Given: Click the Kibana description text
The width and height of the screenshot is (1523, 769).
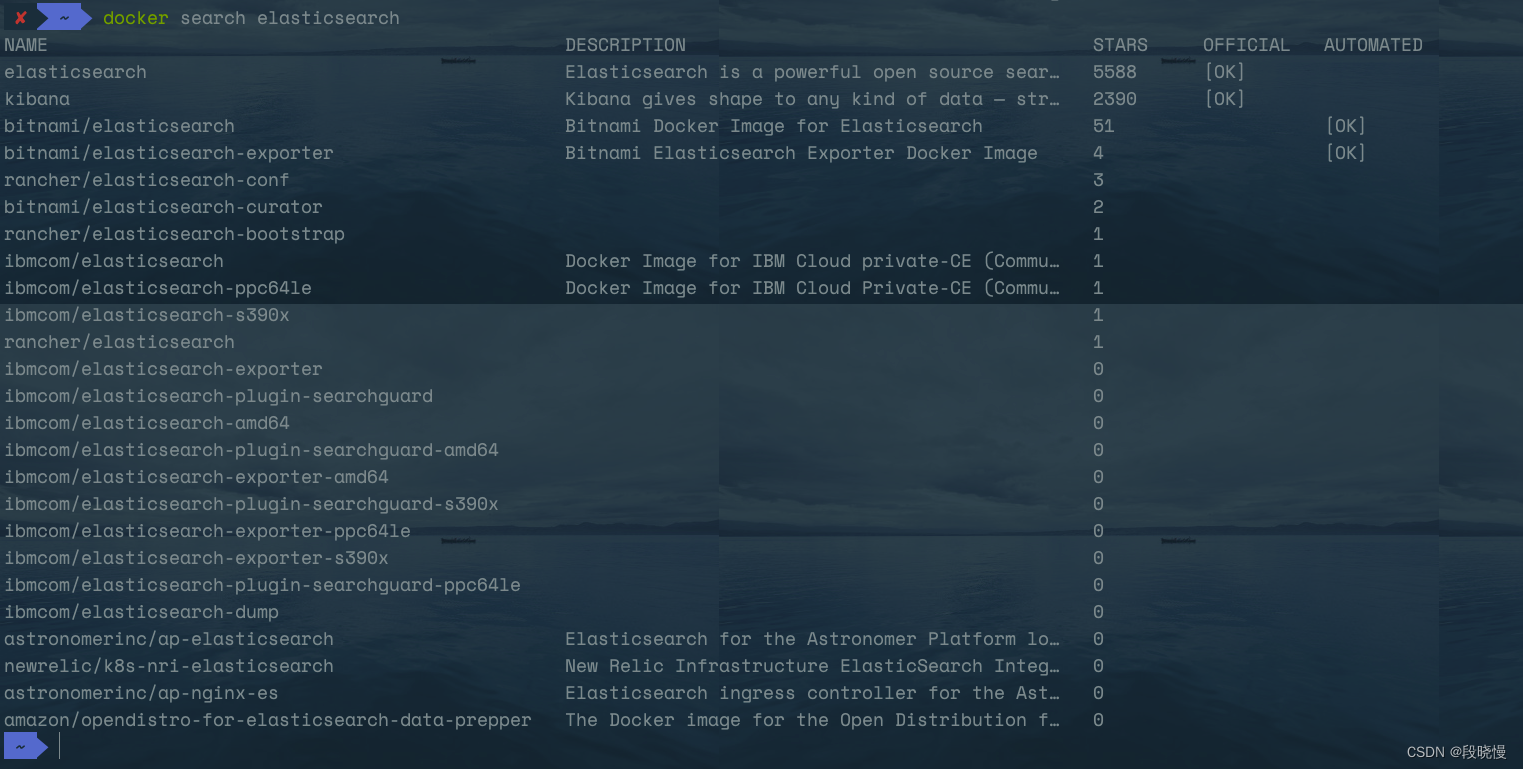Looking at the screenshot, I should pos(812,99).
